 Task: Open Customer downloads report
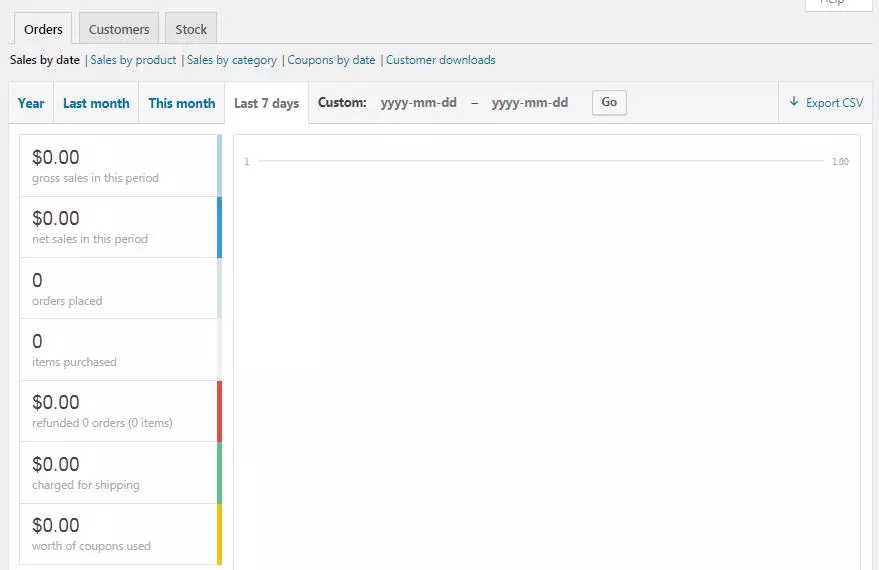441,60
